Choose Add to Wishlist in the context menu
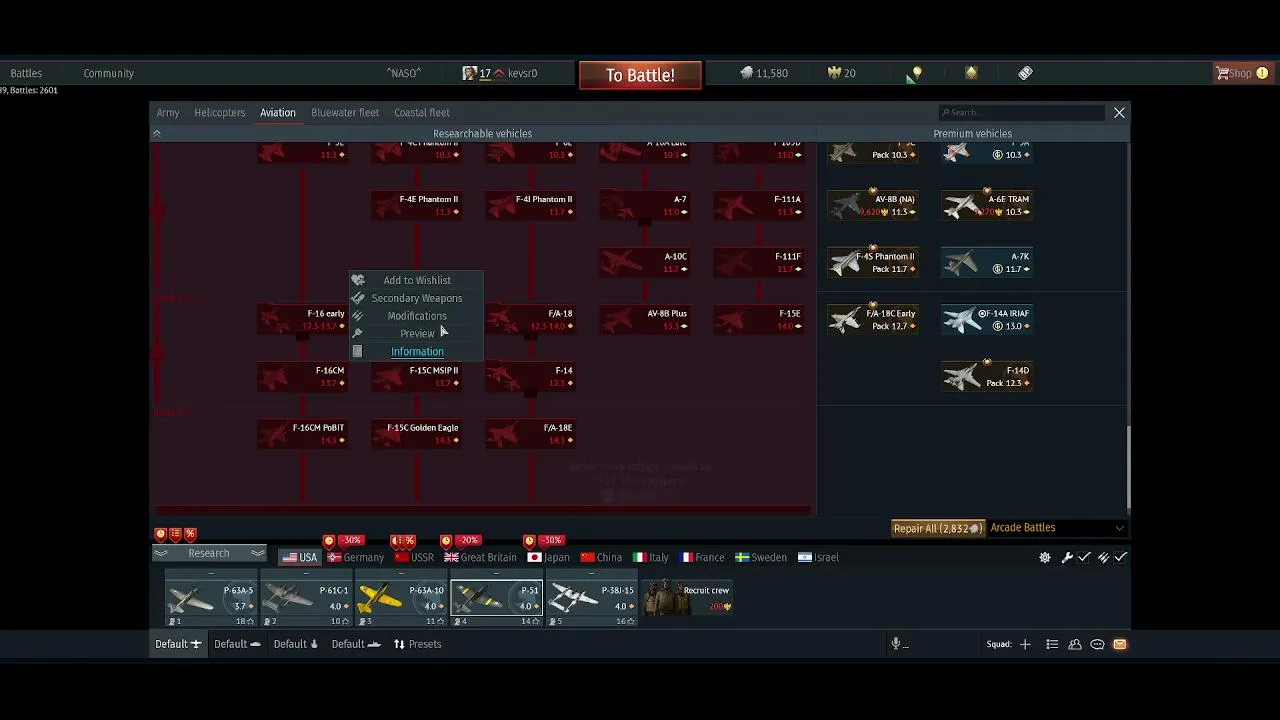This screenshot has width=1280, height=720. click(416, 280)
